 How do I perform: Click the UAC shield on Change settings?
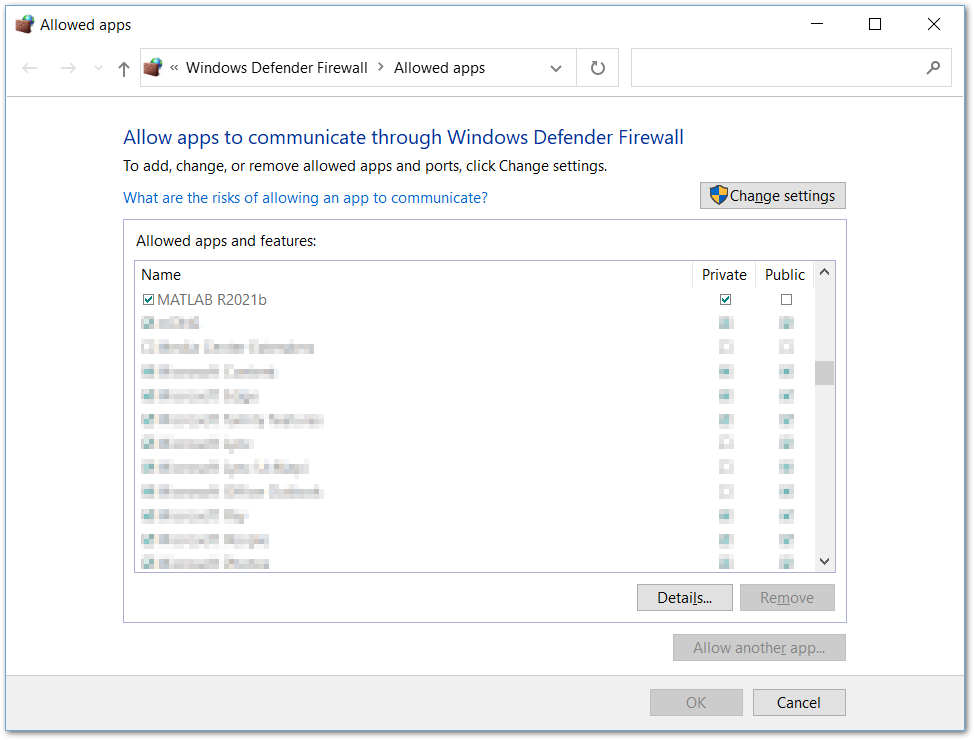[x=717, y=195]
